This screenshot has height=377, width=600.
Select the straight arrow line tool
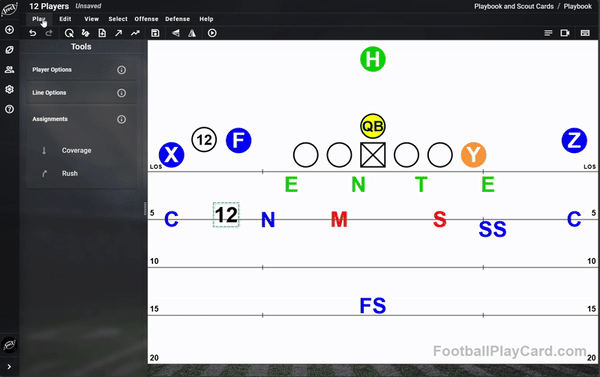[119, 33]
